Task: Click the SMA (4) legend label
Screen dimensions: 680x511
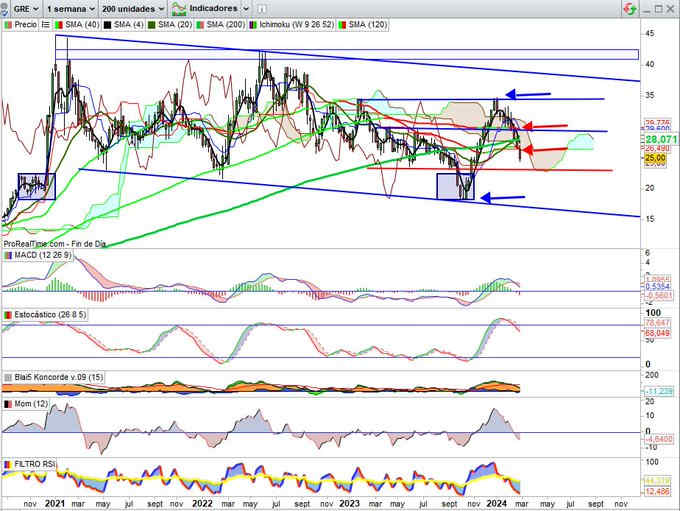Action: [x=125, y=23]
